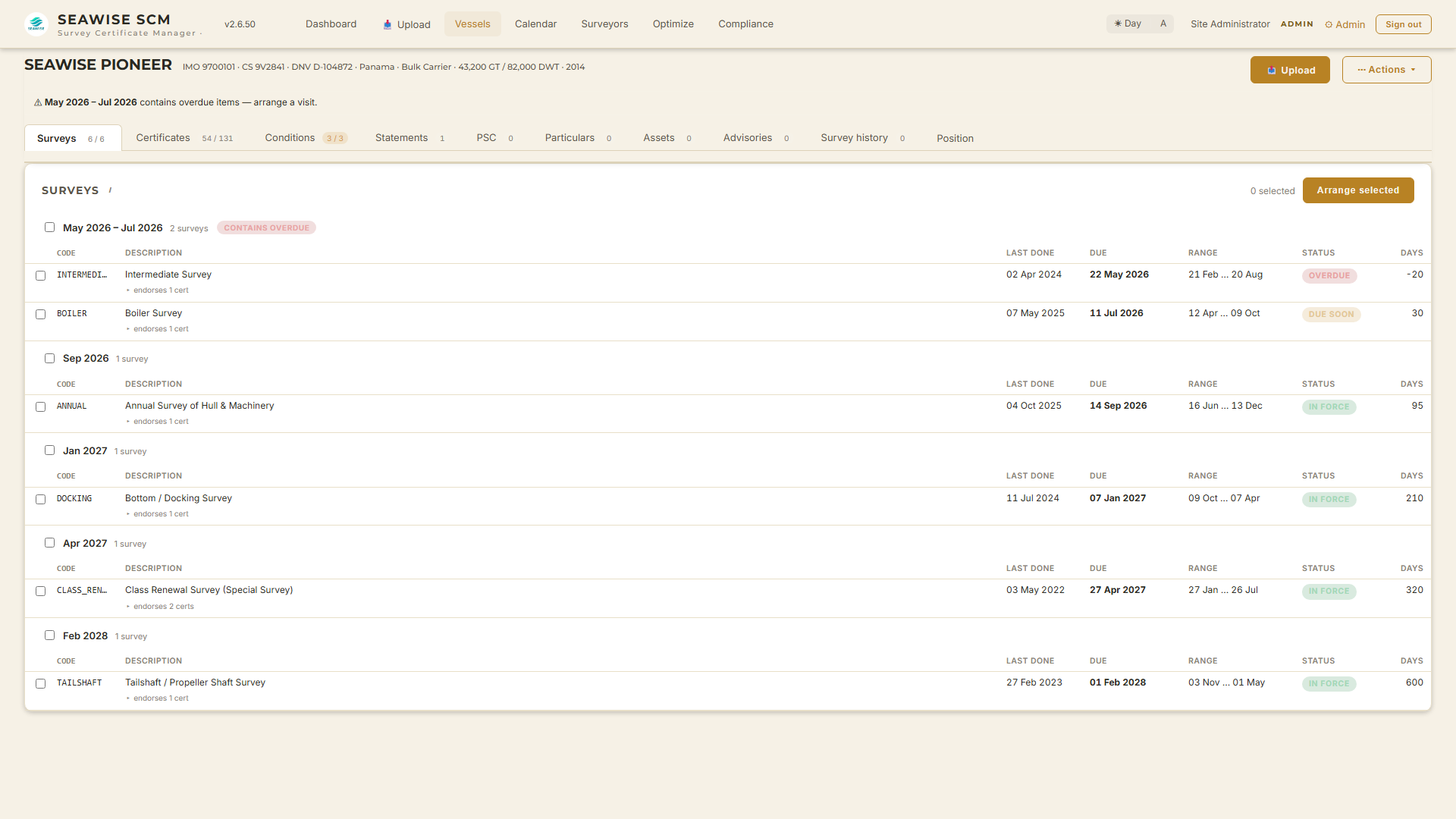Open Upload in the top navigation
The height and width of the screenshot is (819, 1456).
tap(406, 24)
